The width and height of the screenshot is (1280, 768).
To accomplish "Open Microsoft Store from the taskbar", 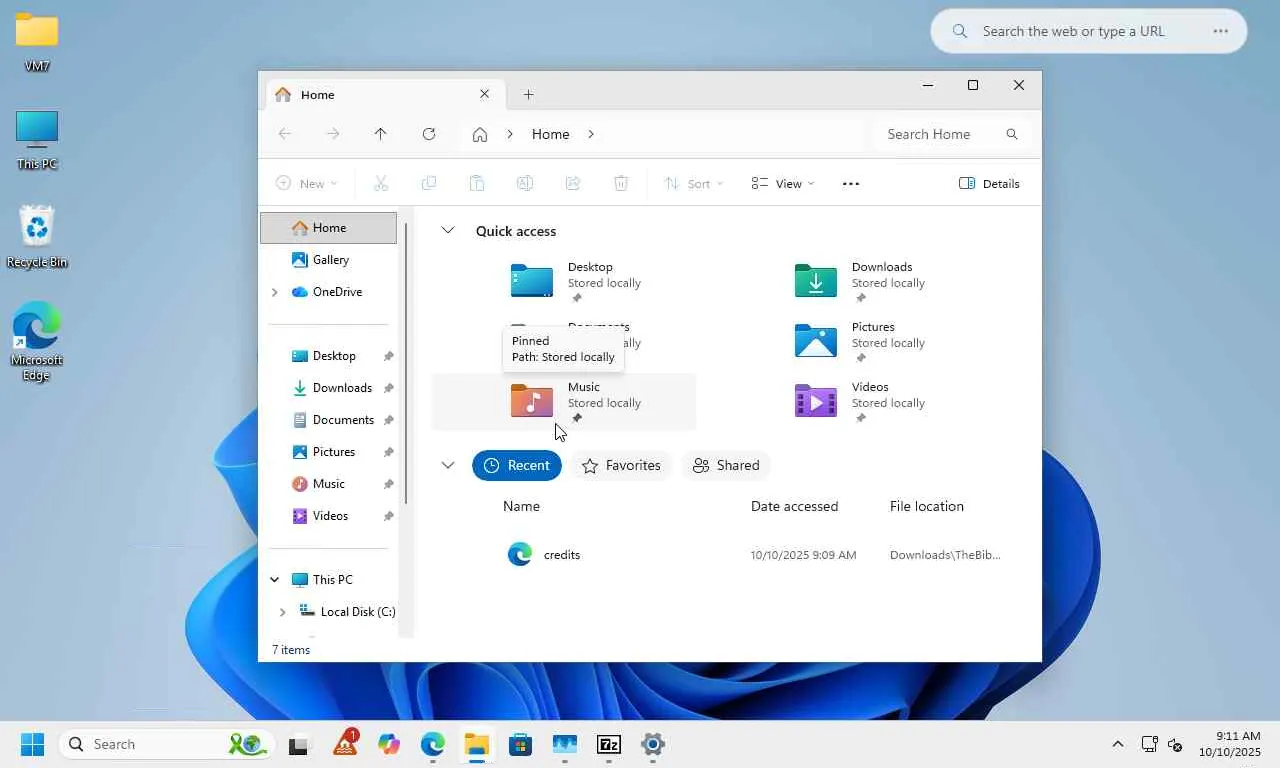I will (520, 744).
